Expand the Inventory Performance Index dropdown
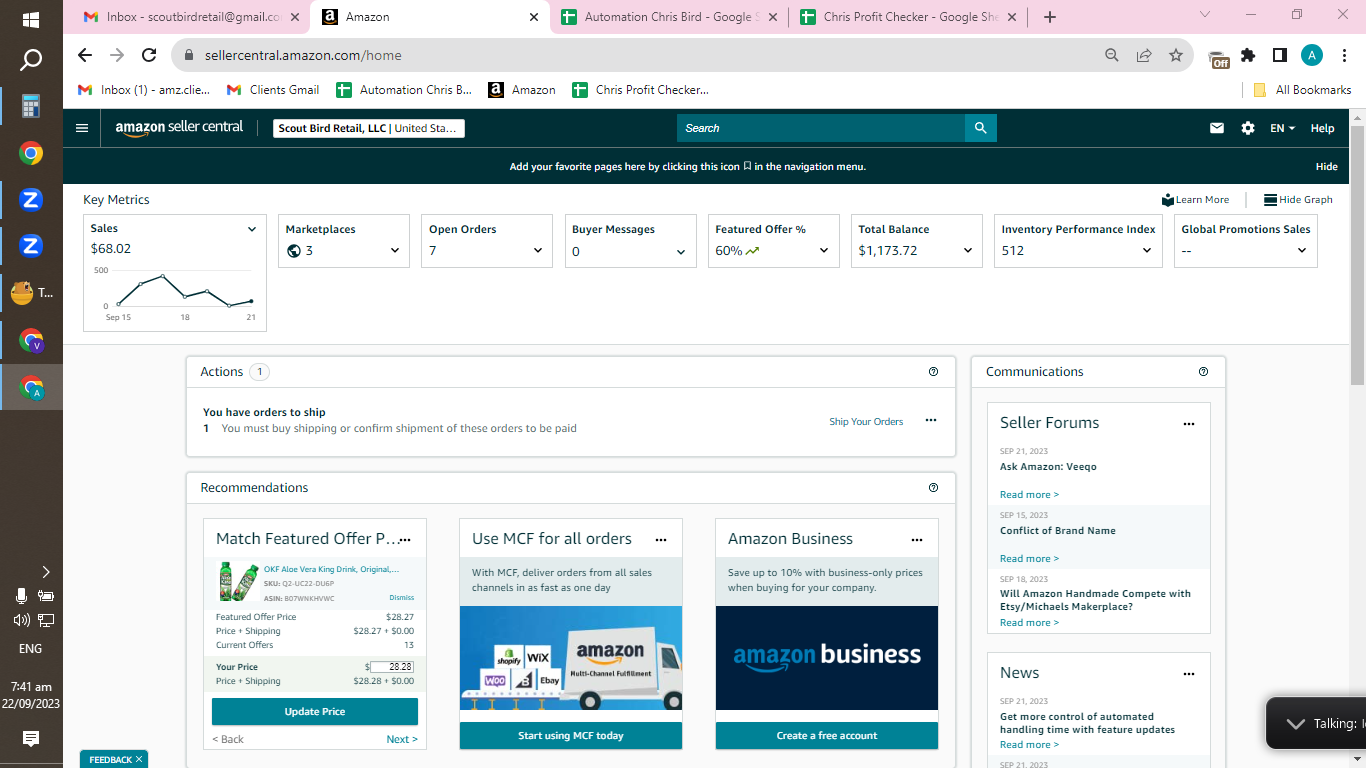 pos(1147,251)
